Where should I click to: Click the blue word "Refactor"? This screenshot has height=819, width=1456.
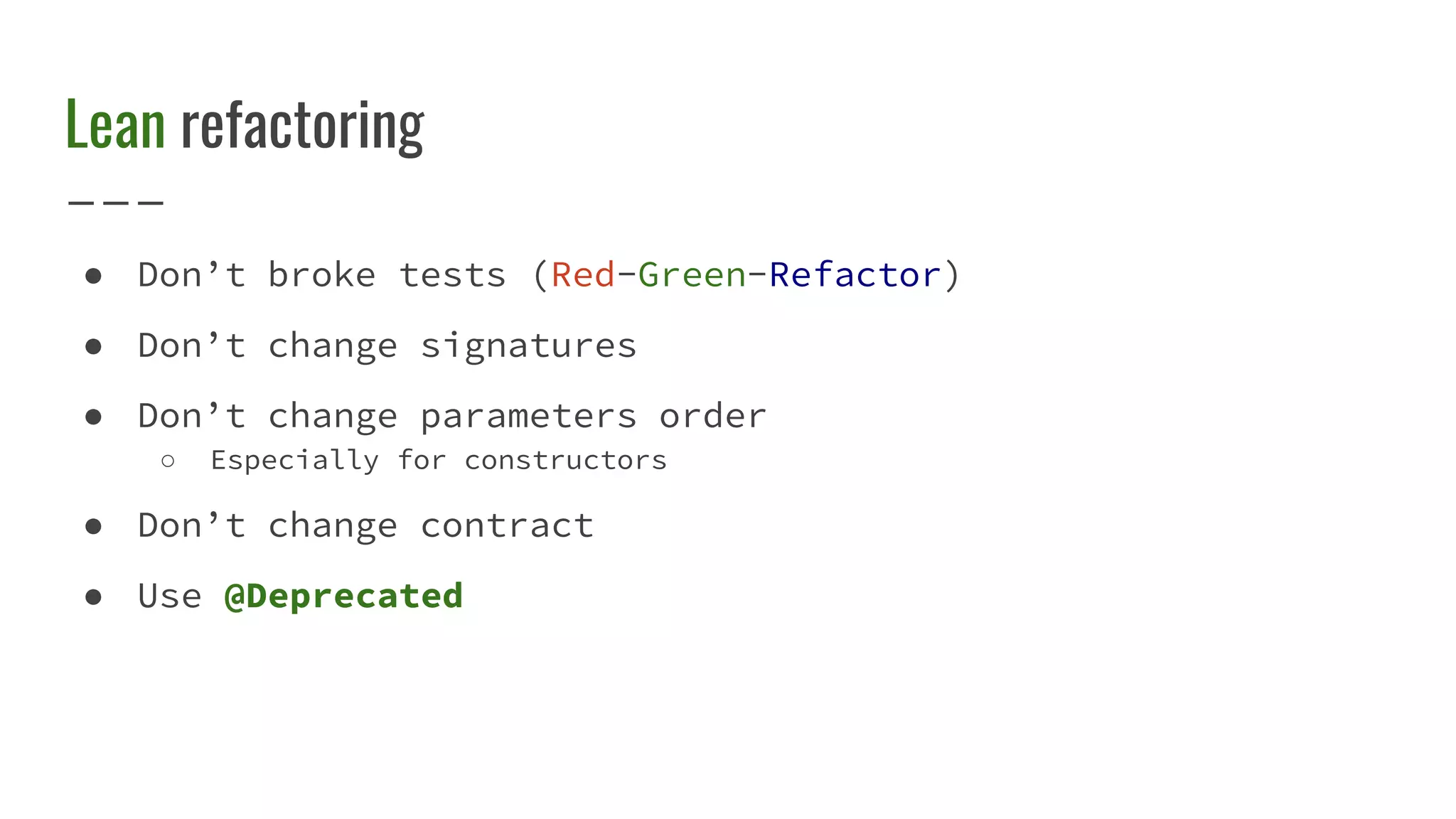(855, 275)
